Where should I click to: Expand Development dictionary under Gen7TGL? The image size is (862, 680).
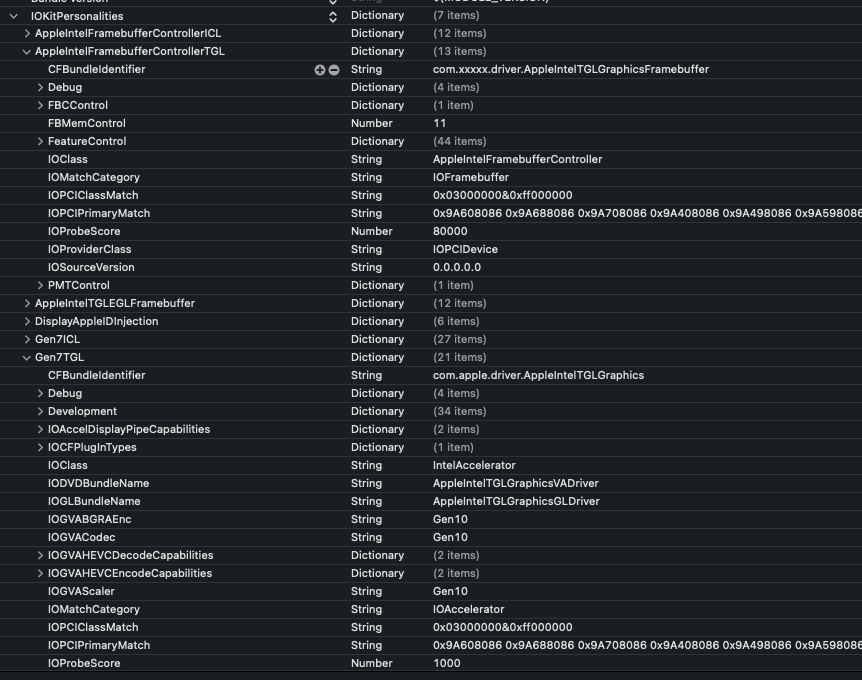point(40,411)
